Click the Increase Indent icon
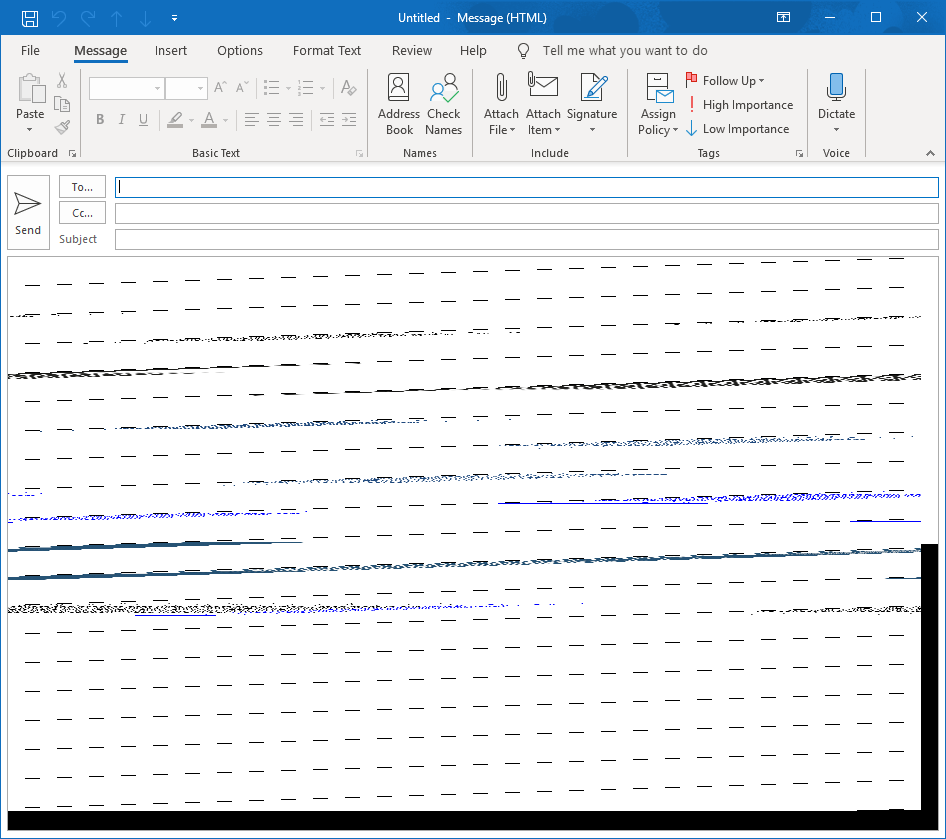Screen dimensions: 946x839 (349, 119)
